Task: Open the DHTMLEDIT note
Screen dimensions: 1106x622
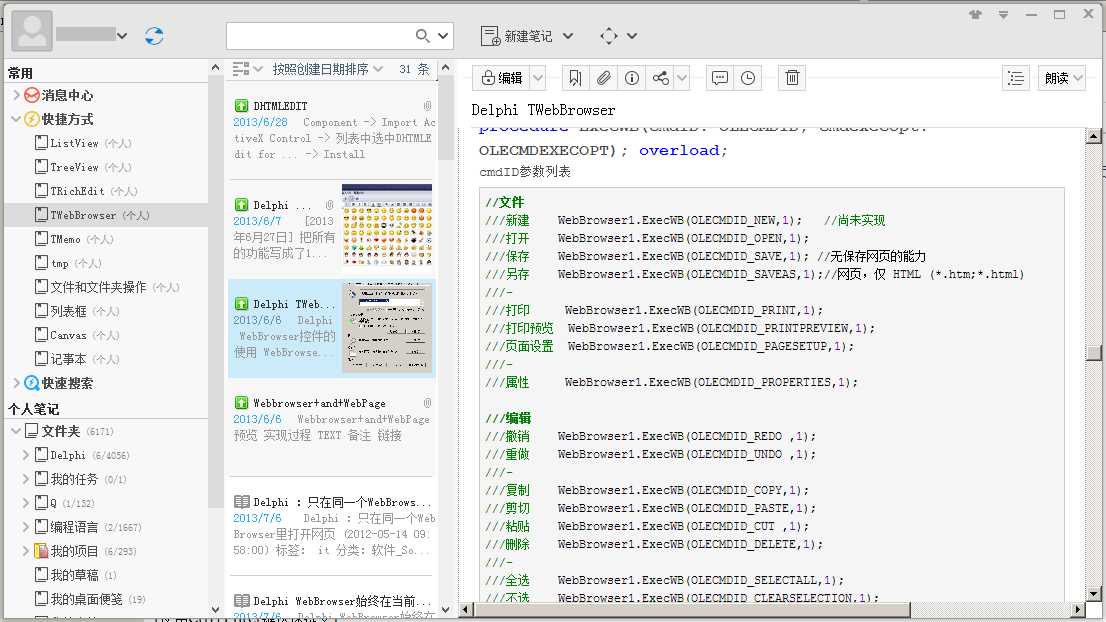Action: (x=334, y=130)
